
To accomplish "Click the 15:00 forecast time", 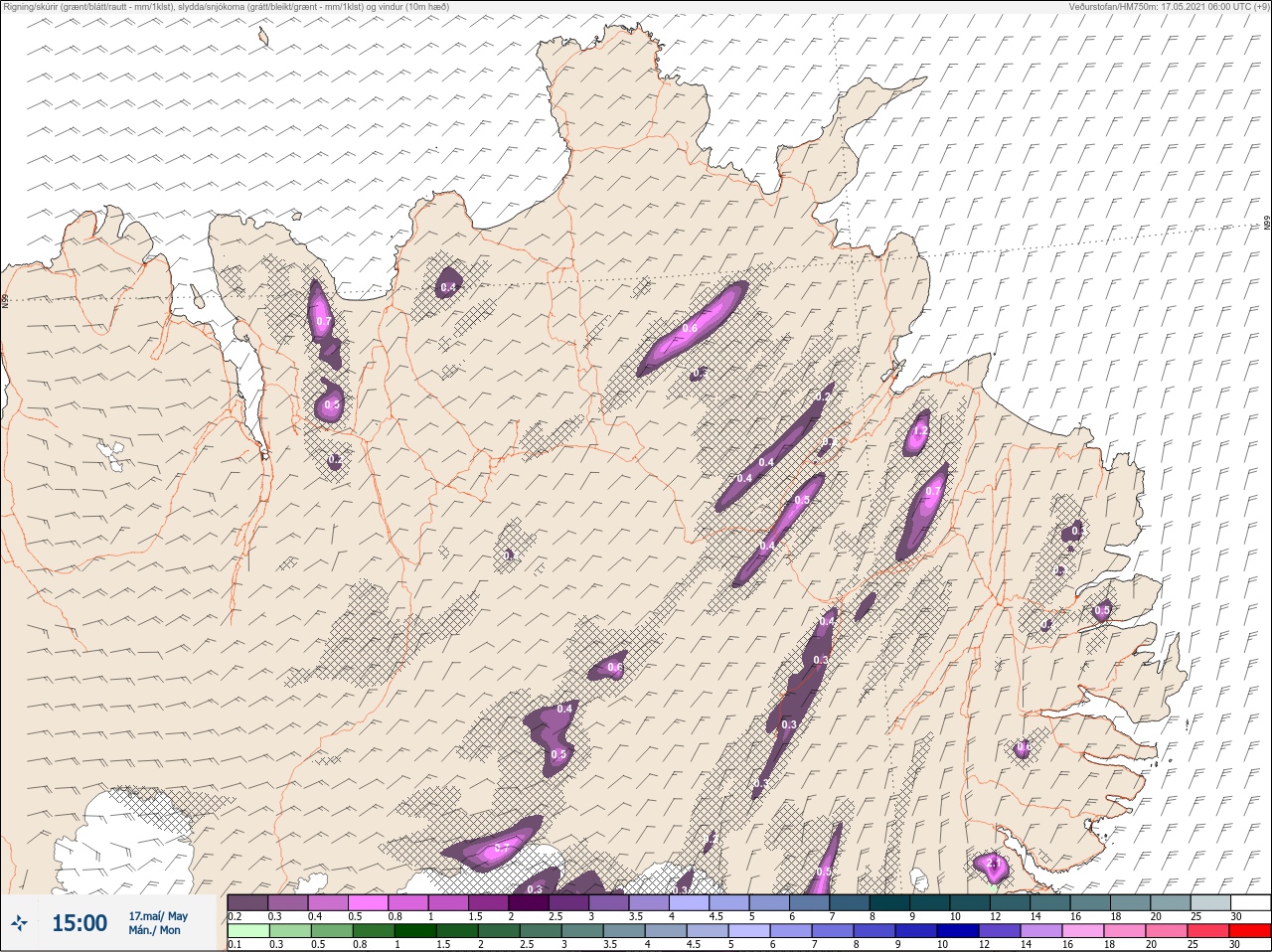I will click(79, 924).
